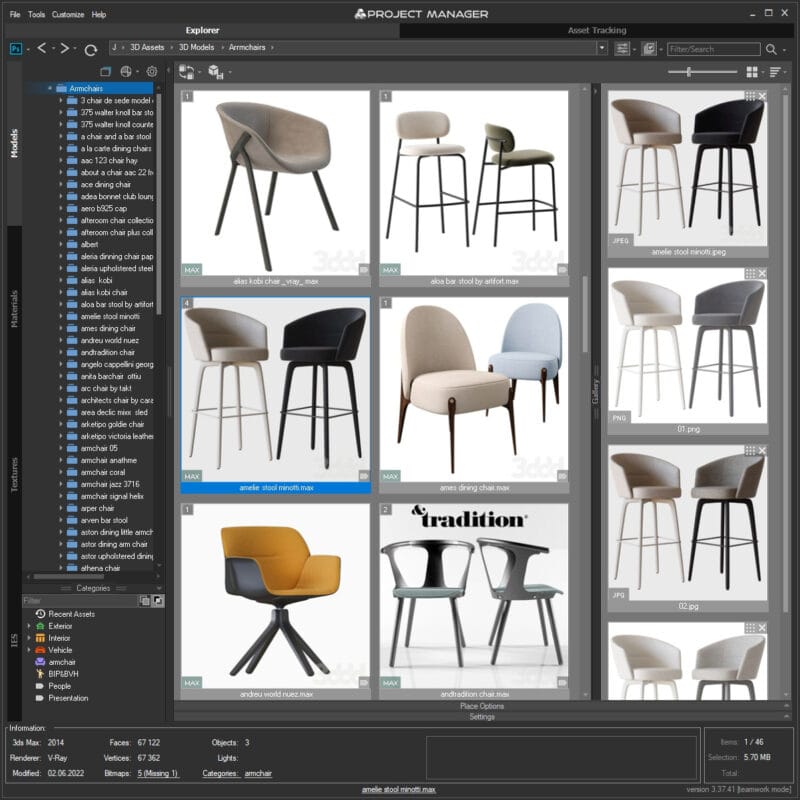This screenshot has width=800, height=800.
Task: Click tag icon on amelie stool minotti thumbnail
Action: click(x=363, y=476)
